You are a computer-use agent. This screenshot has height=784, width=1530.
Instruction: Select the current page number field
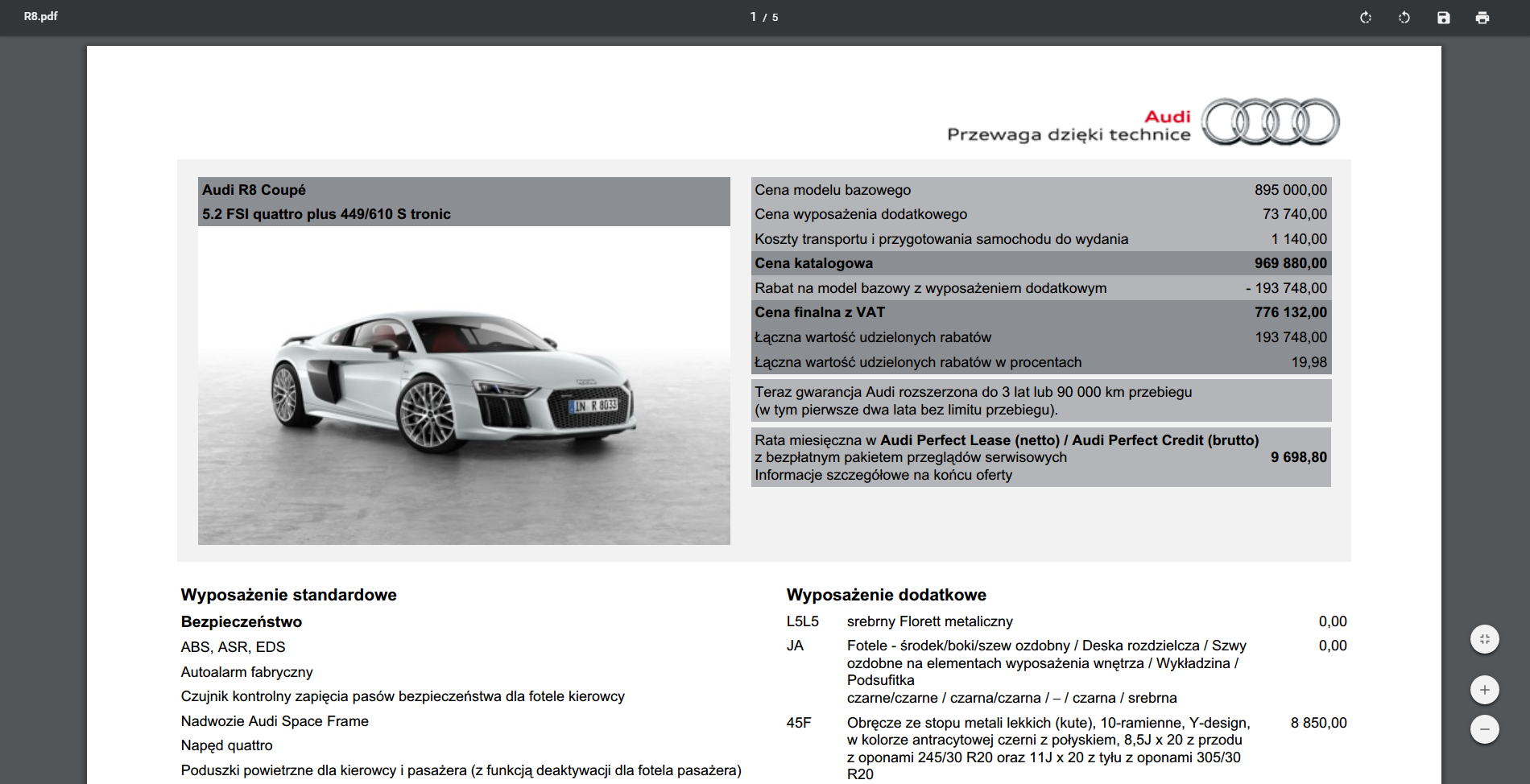click(753, 17)
